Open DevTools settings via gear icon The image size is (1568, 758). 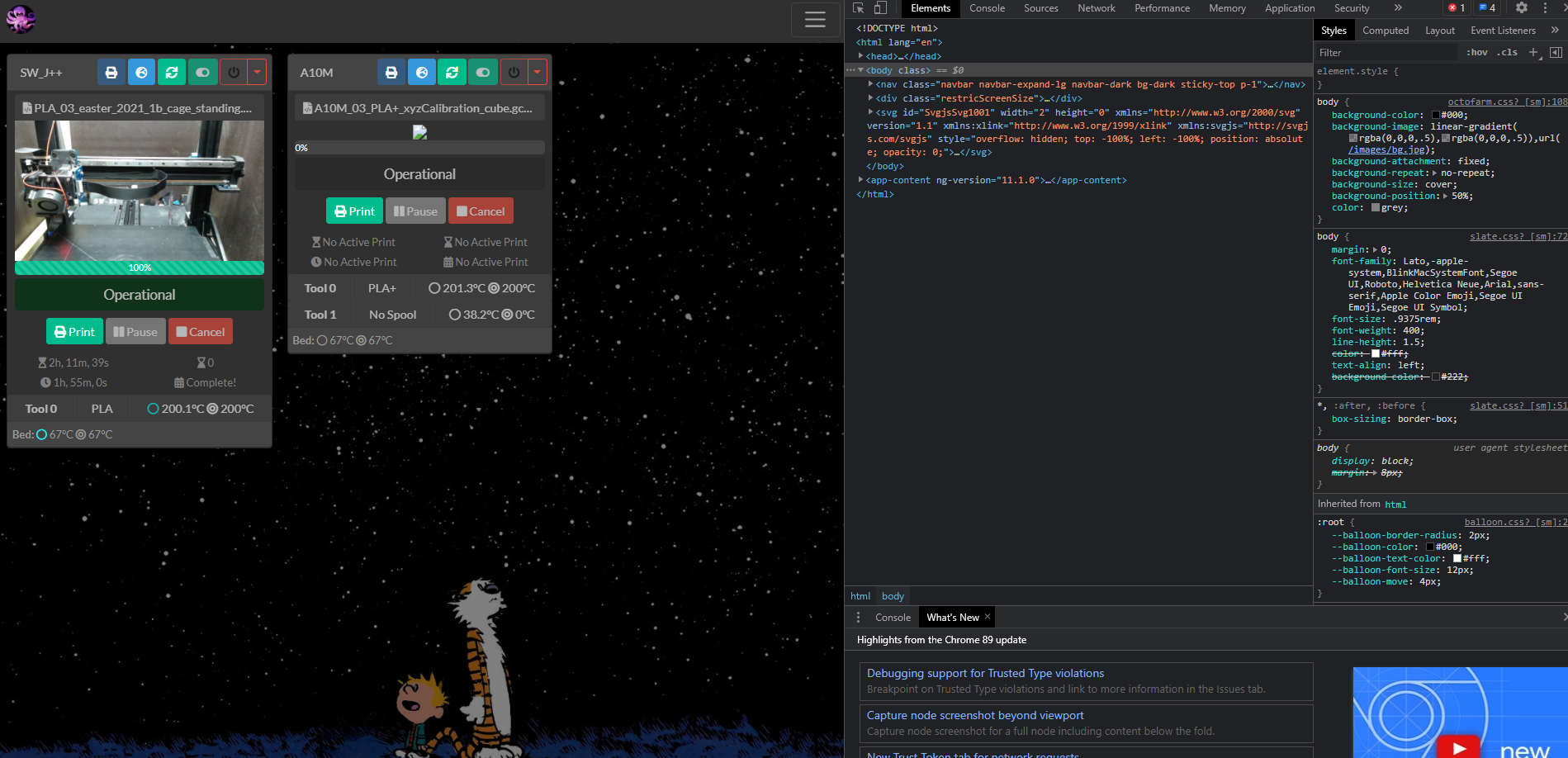pyautogui.click(x=1522, y=7)
